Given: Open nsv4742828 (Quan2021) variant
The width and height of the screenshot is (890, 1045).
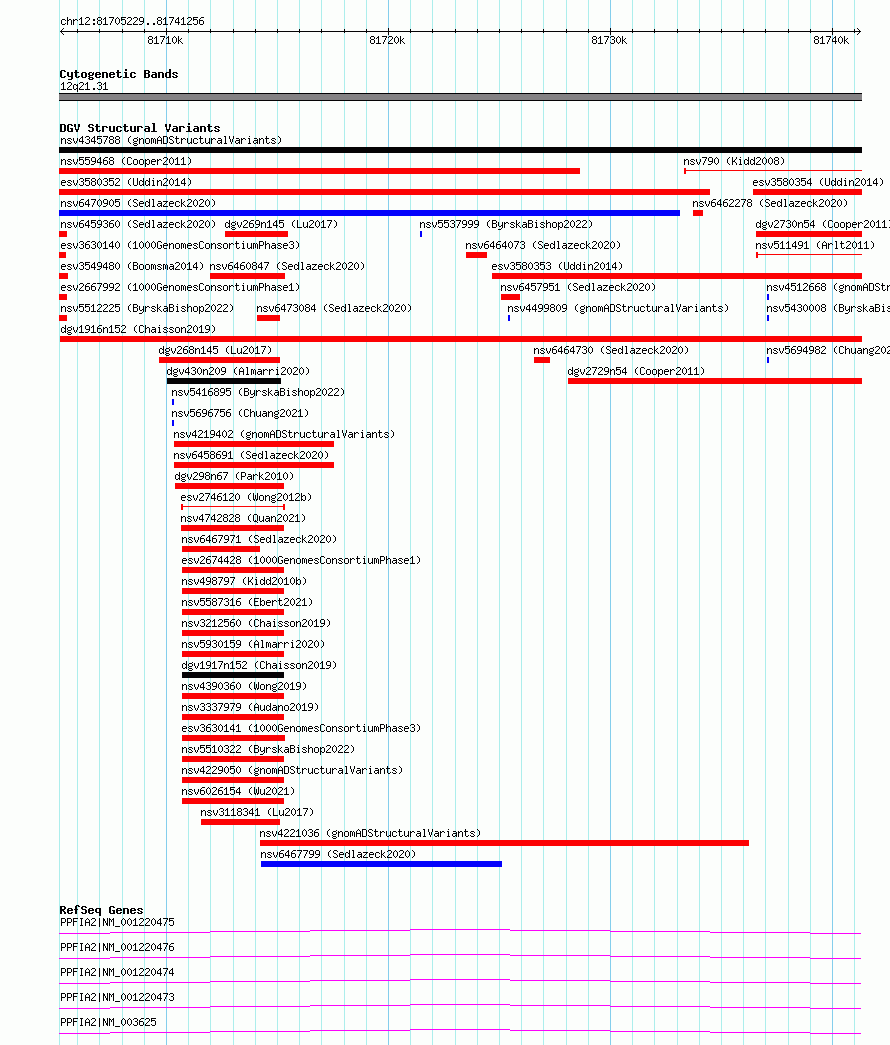Looking at the screenshot, I should (x=233, y=528).
